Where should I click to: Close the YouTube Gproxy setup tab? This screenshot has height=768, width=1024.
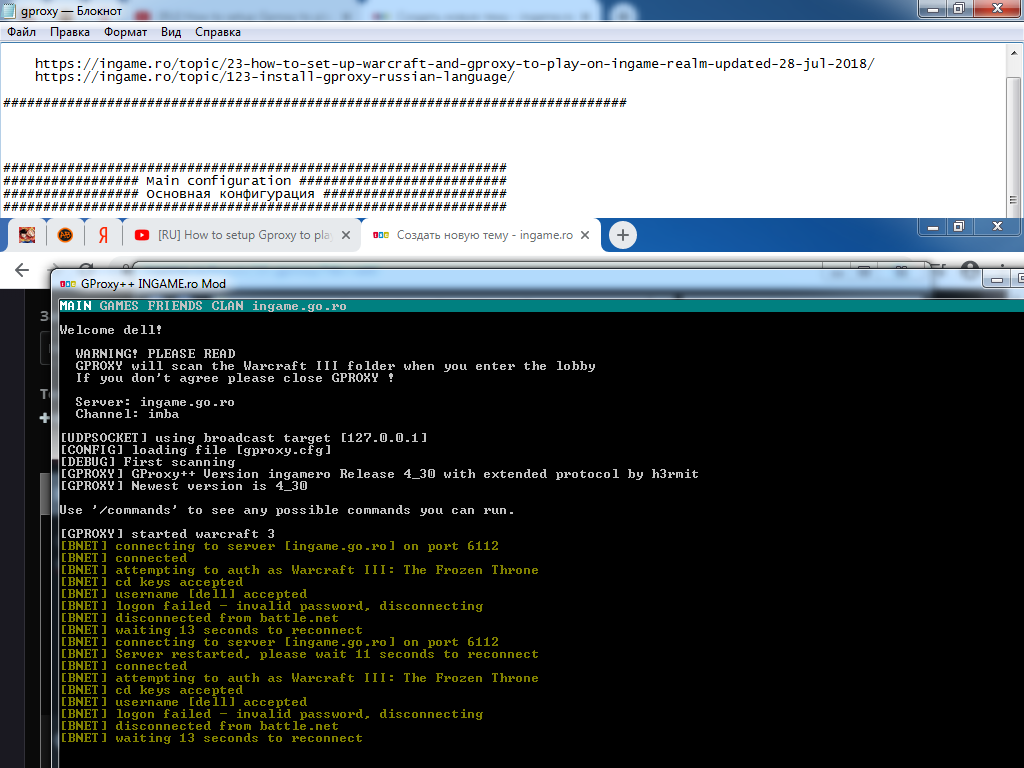(x=347, y=235)
